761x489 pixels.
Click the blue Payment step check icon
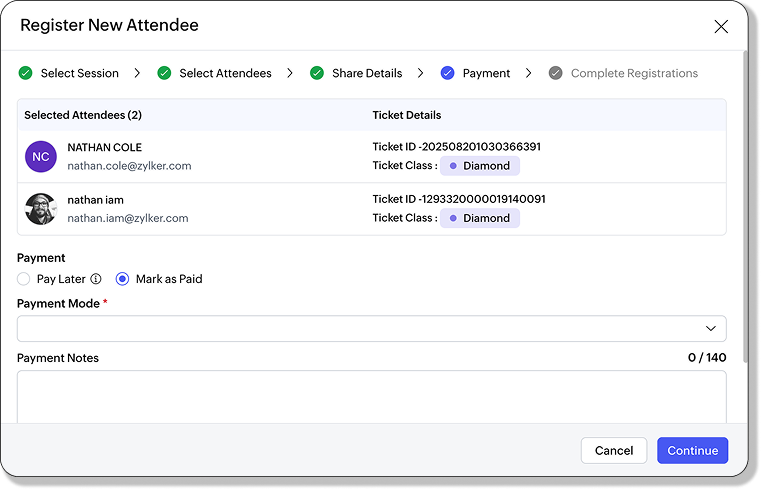coord(447,73)
